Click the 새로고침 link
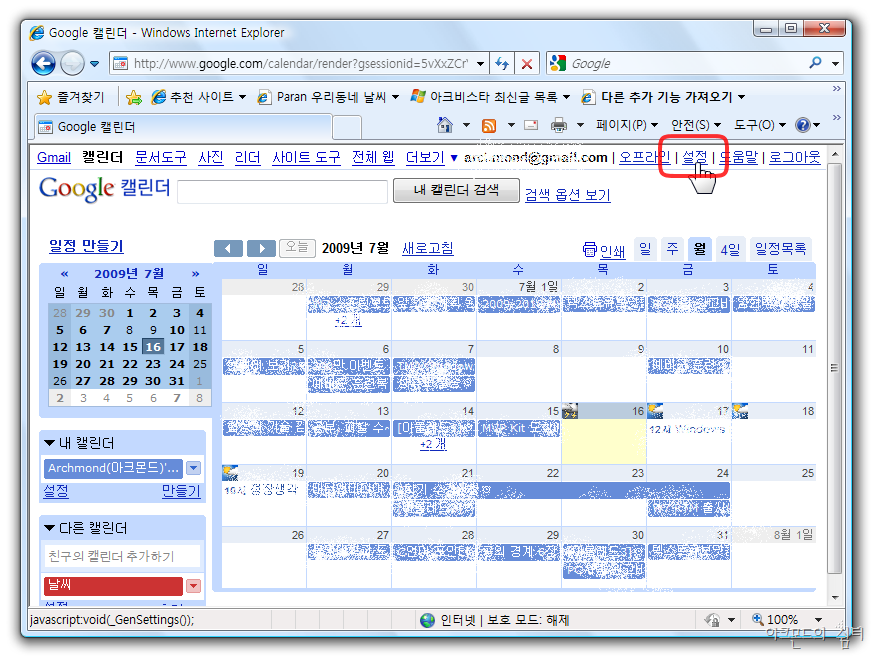The height and width of the screenshot is (657, 872). tap(428, 248)
